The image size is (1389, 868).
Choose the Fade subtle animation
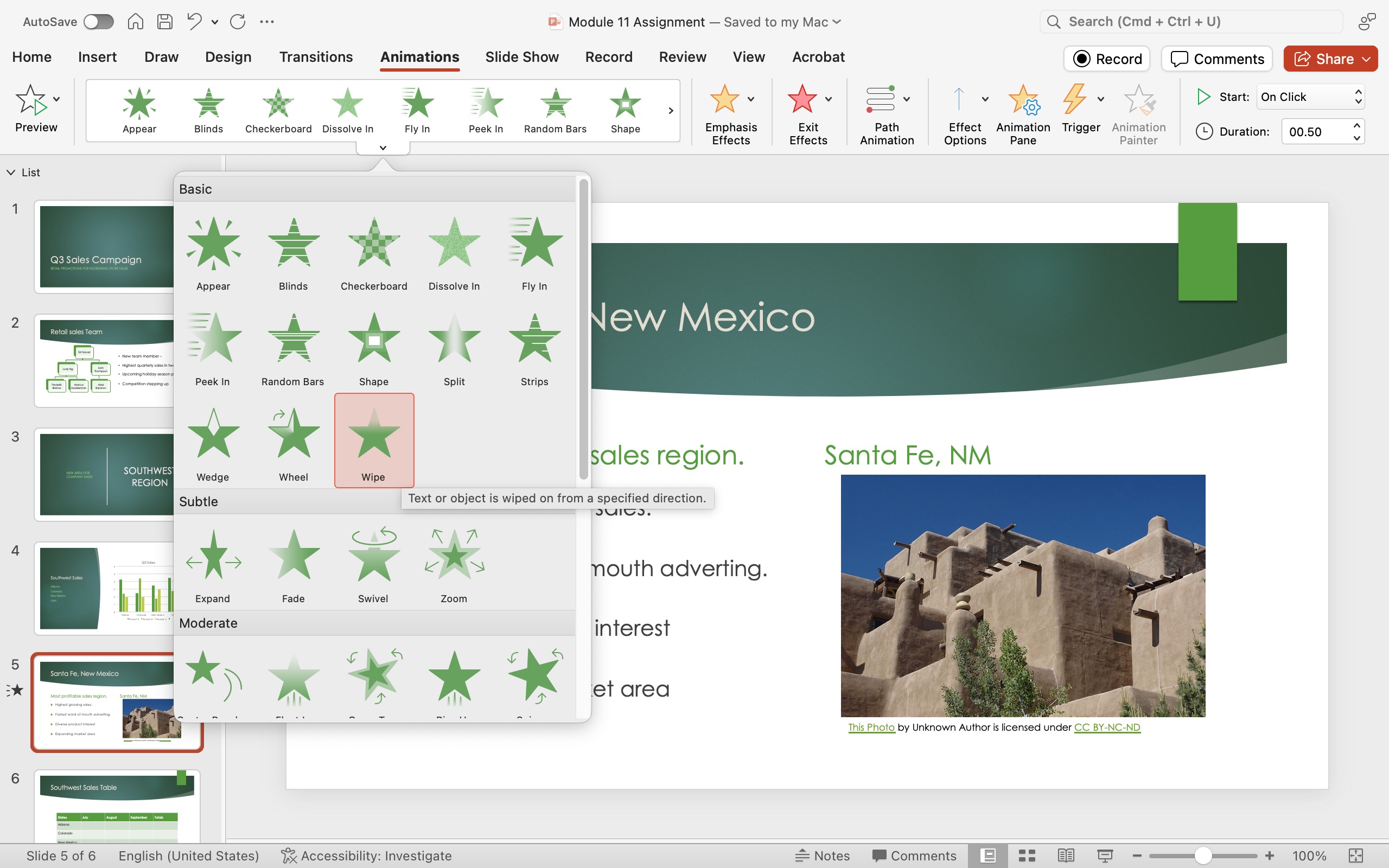click(294, 565)
